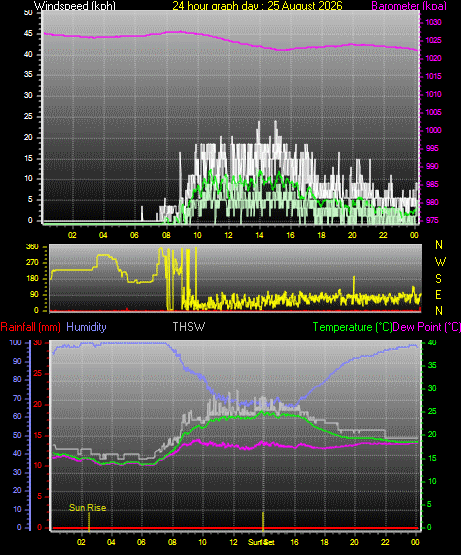
Task: Click the W compass label beside direction graph
Action: tap(440, 262)
